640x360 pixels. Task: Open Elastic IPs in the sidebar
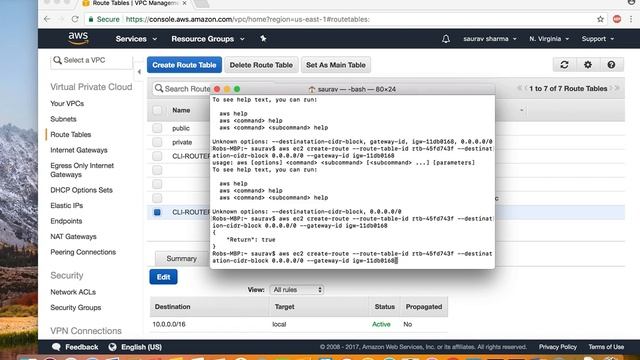[x=67, y=206]
